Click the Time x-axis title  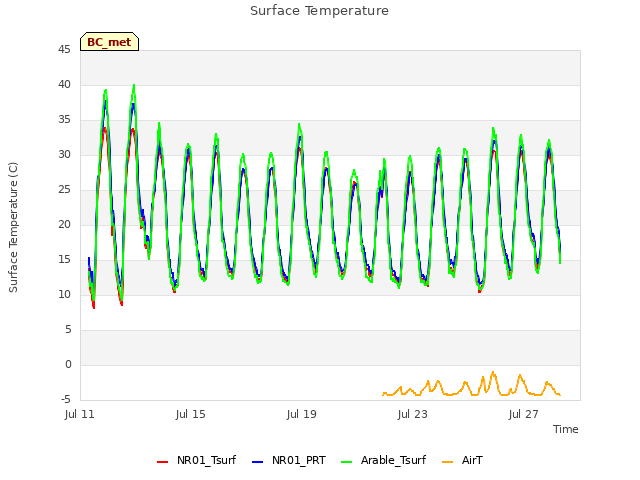click(566, 429)
